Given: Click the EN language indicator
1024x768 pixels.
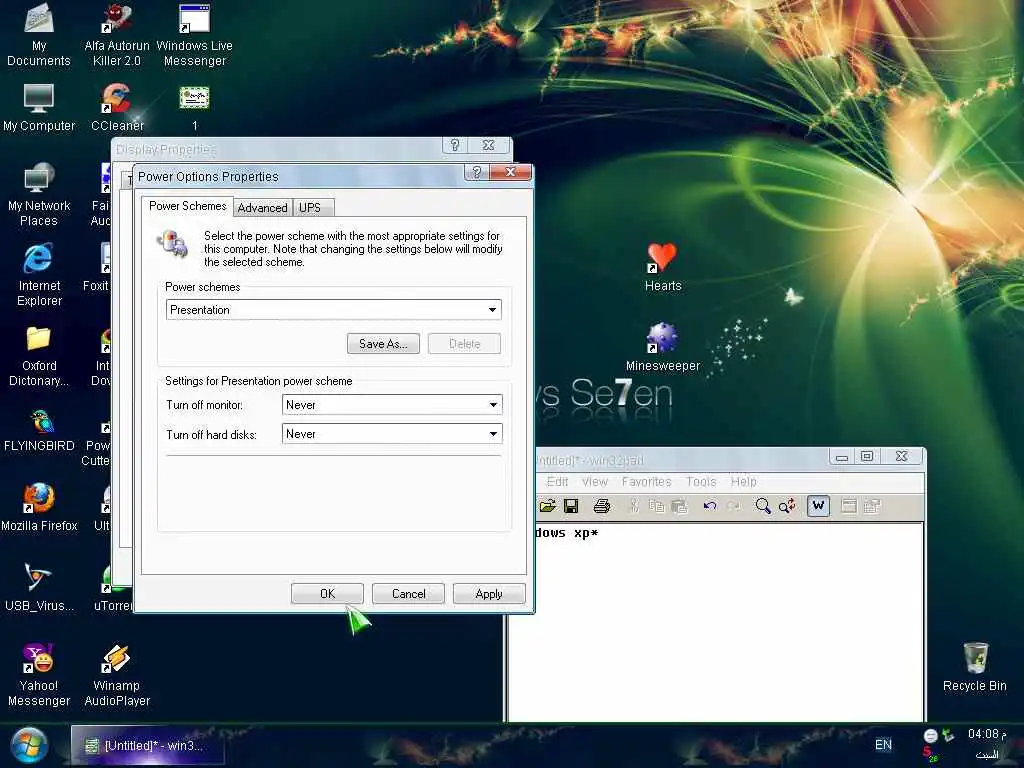Looking at the screenshot, I should pyautogui.click(x=883, y=744).
